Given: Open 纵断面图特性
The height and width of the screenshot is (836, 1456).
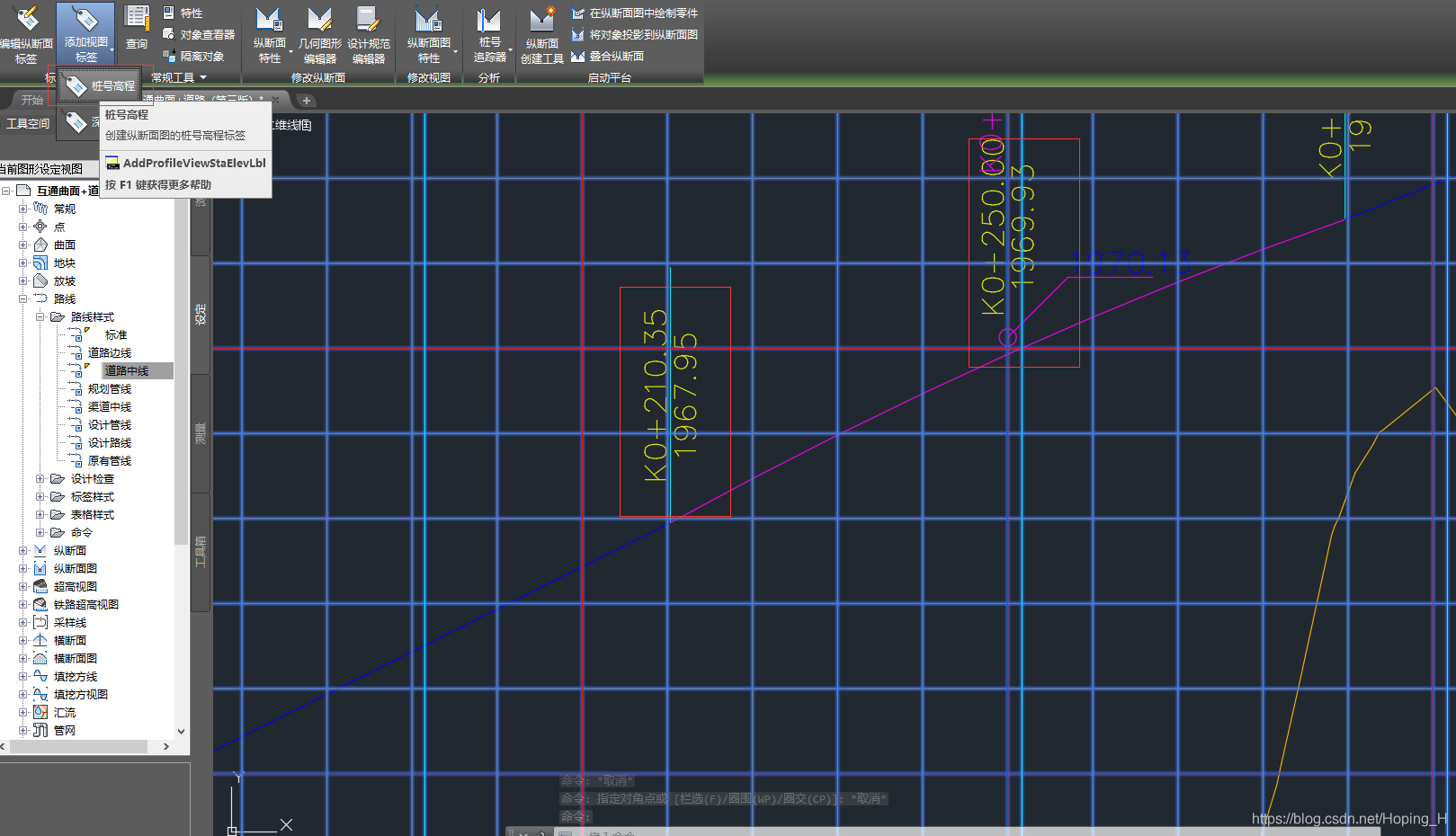Looking at the screenshot, I should pyautogui.click(x=429, y=36).
